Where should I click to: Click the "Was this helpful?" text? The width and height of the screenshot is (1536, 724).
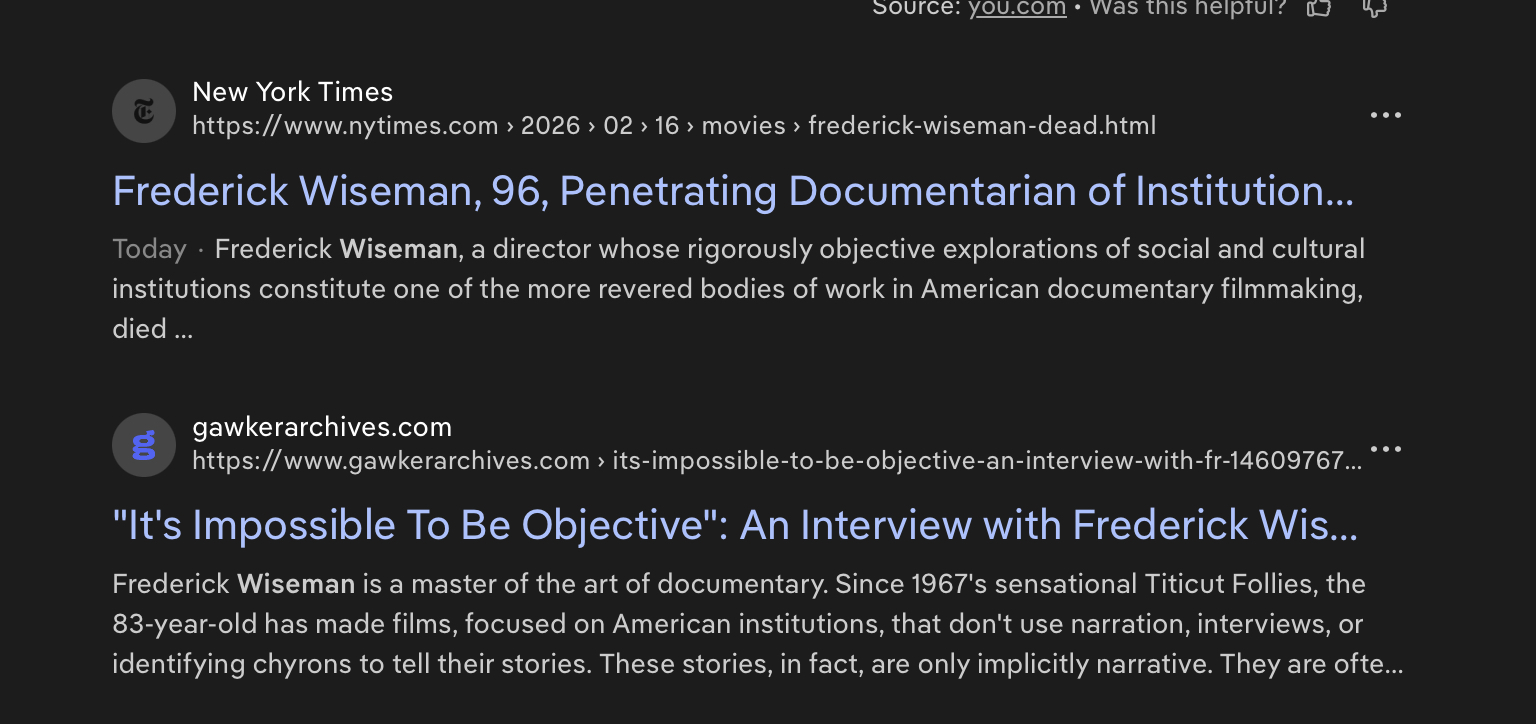click(x=1187, y=8)
